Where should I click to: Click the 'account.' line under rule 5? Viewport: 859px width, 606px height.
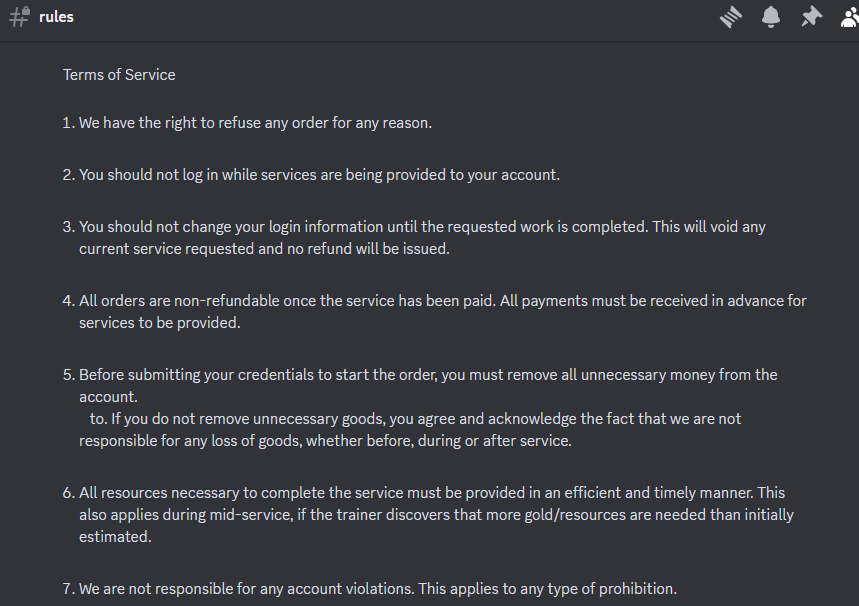pos(108,397)
